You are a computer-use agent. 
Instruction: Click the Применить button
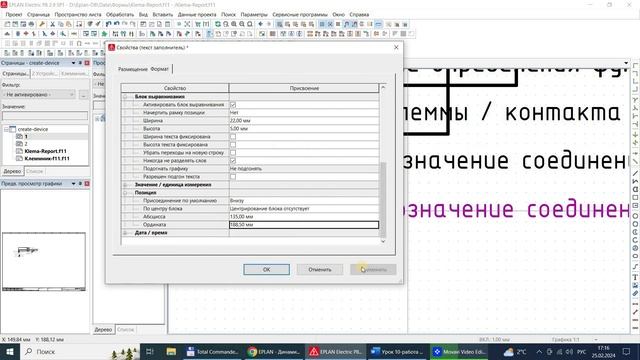(x=373, y=269)
